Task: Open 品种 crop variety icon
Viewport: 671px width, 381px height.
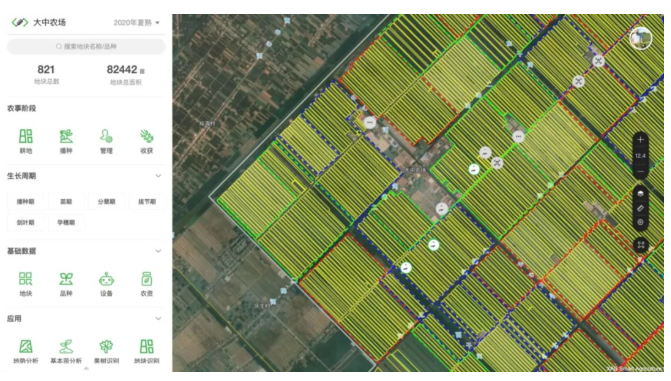Action: pos(66,279)
